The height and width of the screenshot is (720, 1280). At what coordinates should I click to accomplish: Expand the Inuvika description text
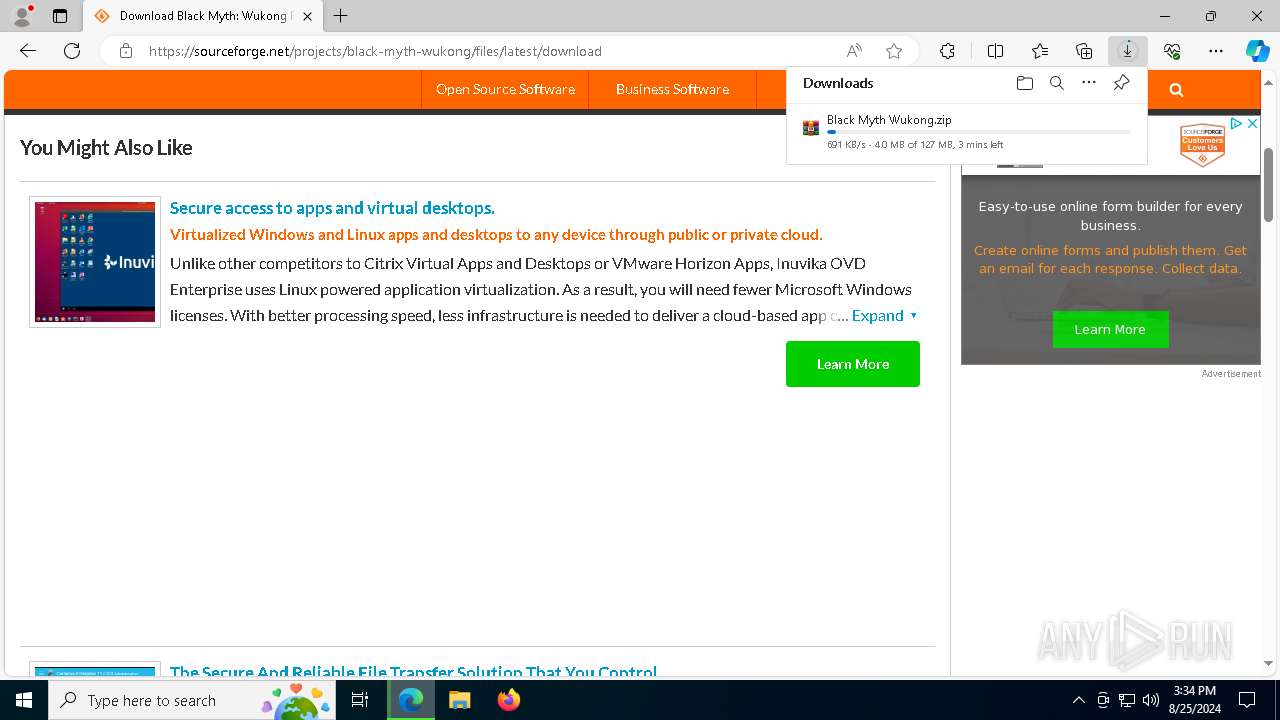click(884, 315)
